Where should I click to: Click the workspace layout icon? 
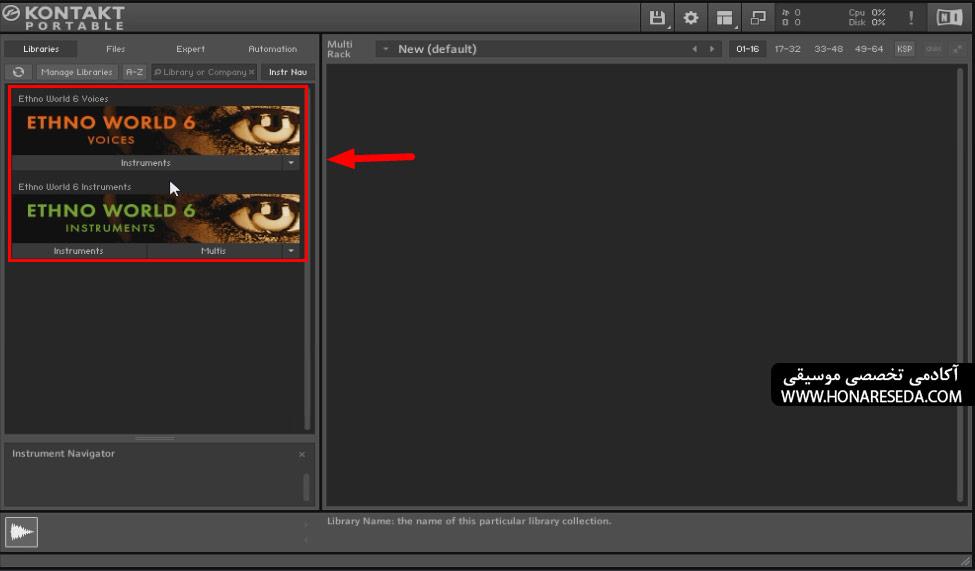724,18
